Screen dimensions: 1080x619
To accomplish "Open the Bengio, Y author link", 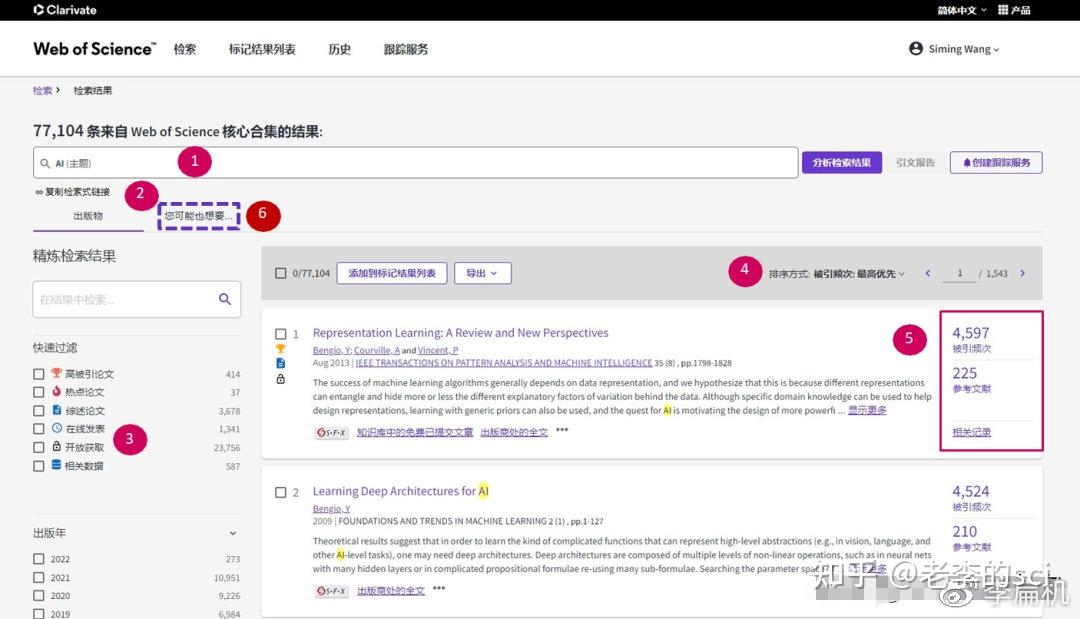I will pyautogui.click(x=333, y=350).
